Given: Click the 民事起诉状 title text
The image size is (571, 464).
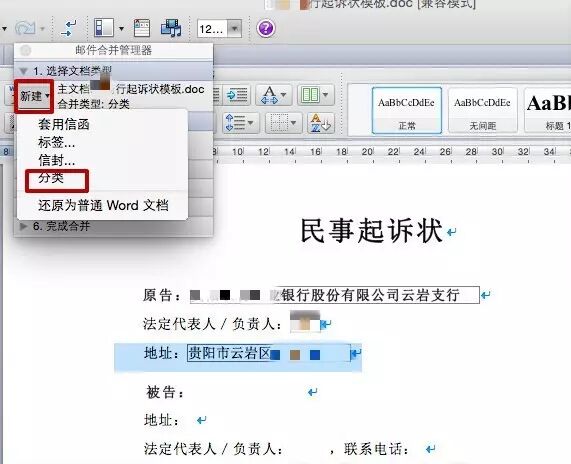Looking at the screenshot, I should 371,231.
